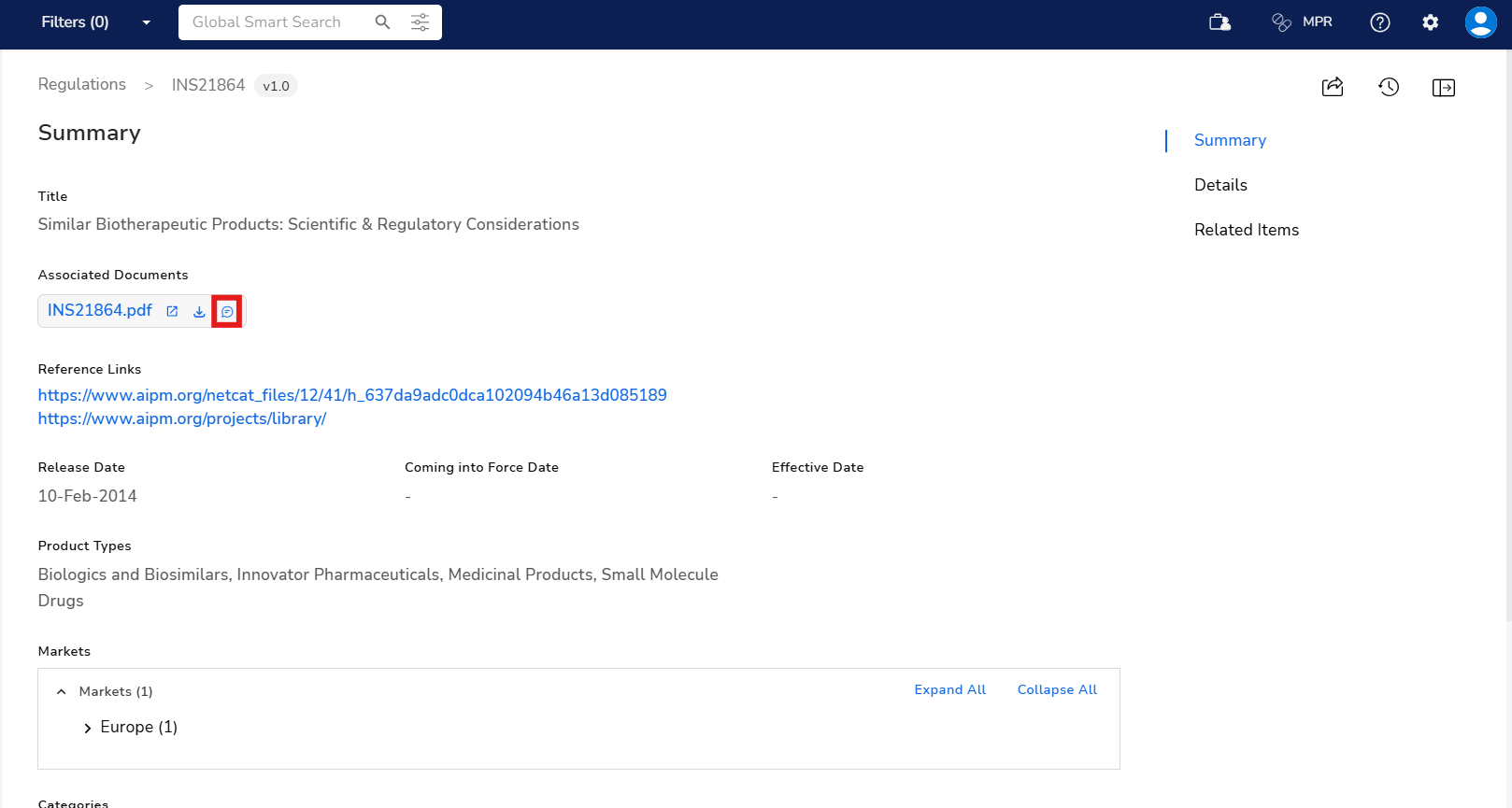Open advanced search options sliders icon

[x=421, y=22]
